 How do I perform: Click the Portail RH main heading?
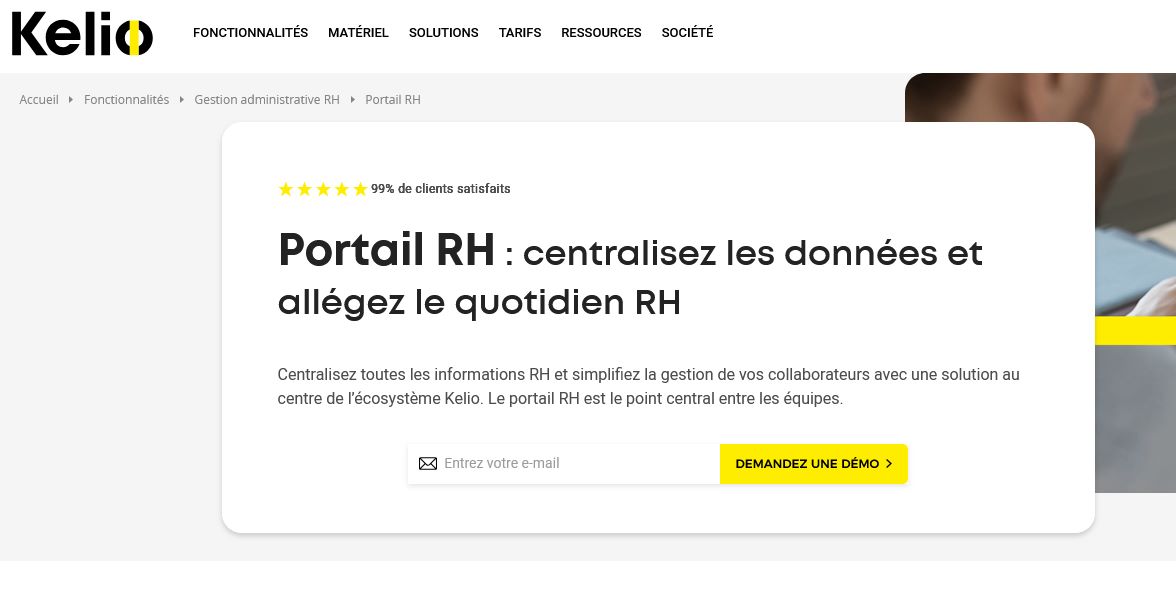point(630,277)
